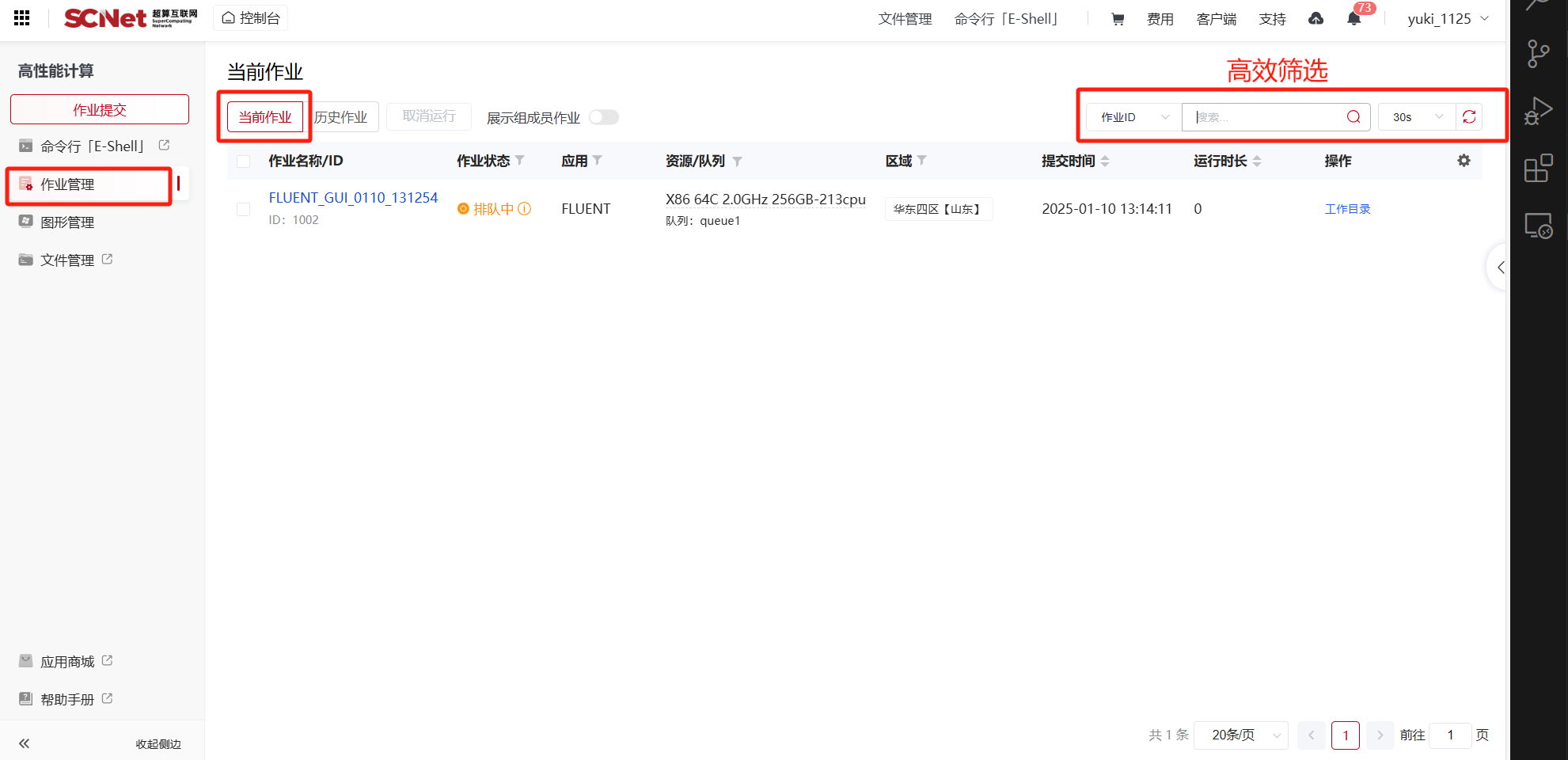Click the shopping cart icon
This screenshot has height=760, width=1568.
pos(1118,19)
